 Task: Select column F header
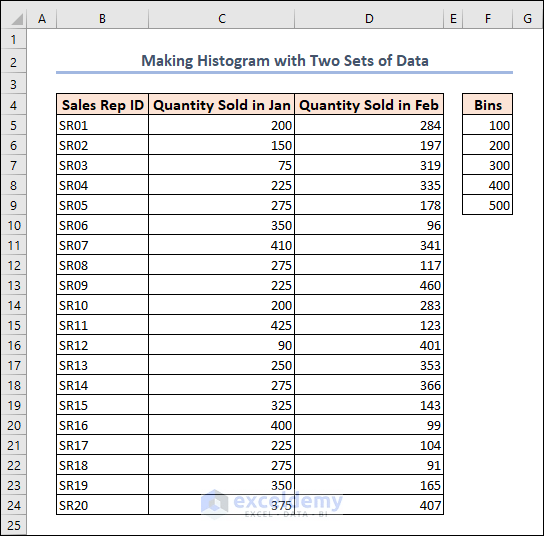tap(487, 18)
